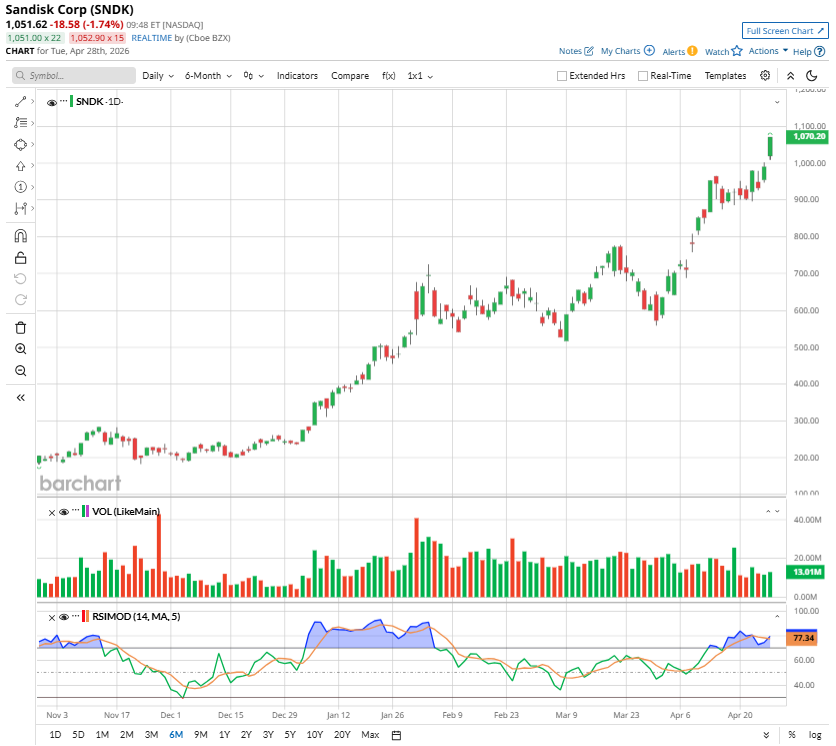Select the 1D time range

point(55,735)
